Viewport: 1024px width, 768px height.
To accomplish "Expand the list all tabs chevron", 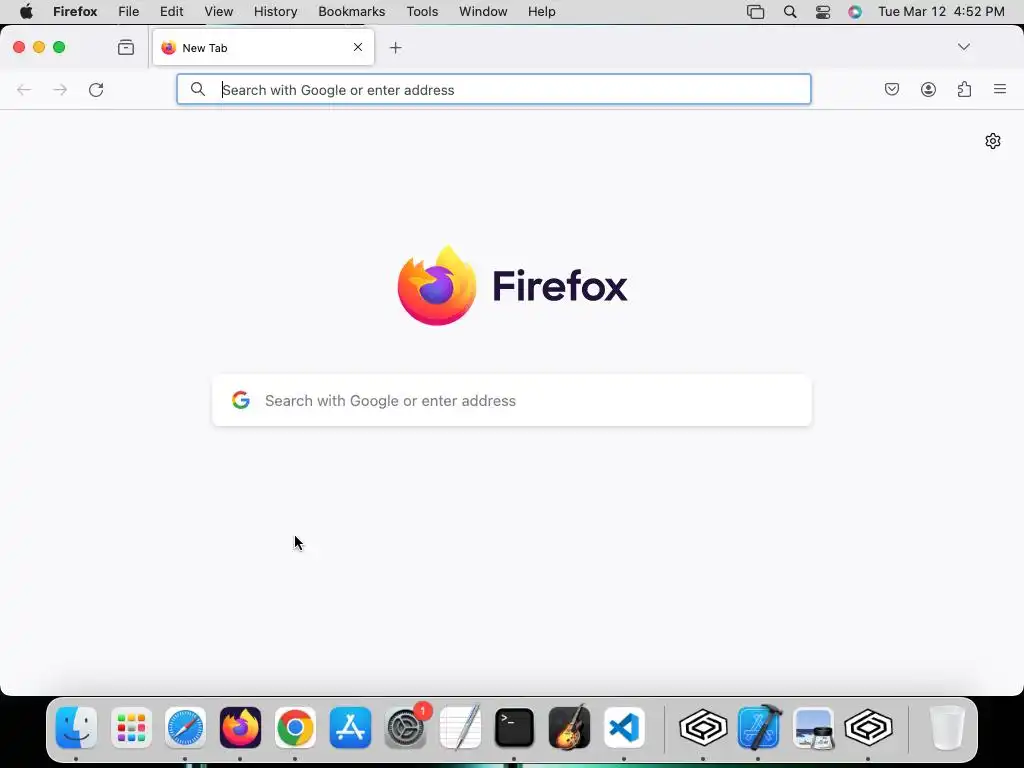I will pyautogui.click(x=963, y=47).
